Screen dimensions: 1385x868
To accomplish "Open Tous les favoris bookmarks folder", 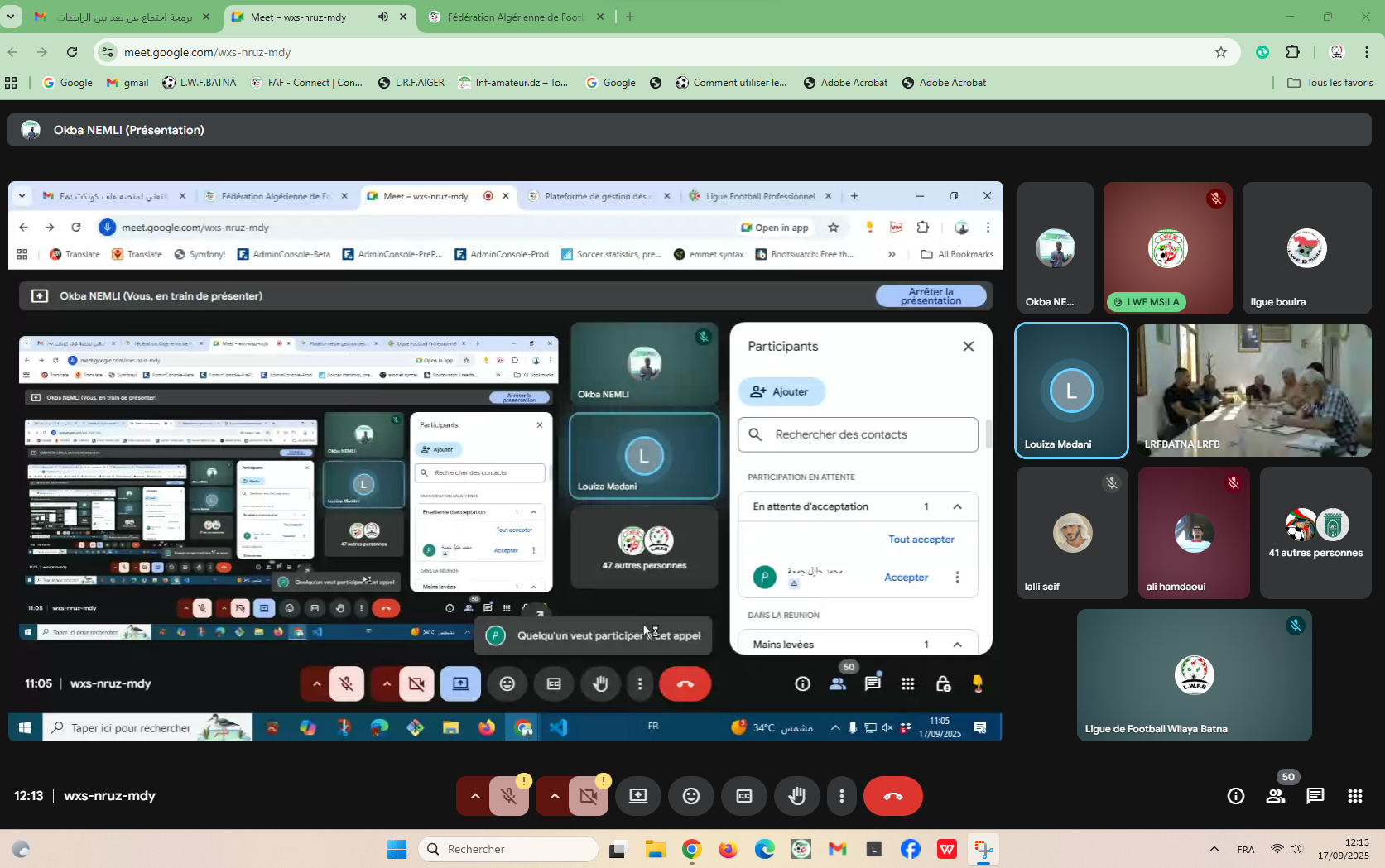I will tap(1330, 83).
